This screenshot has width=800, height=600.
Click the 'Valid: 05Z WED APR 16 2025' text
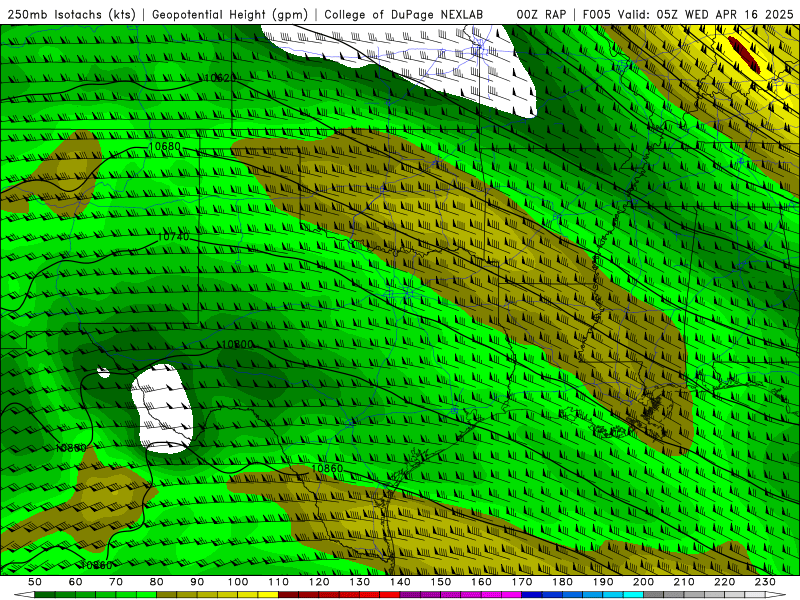pos(706,15)
